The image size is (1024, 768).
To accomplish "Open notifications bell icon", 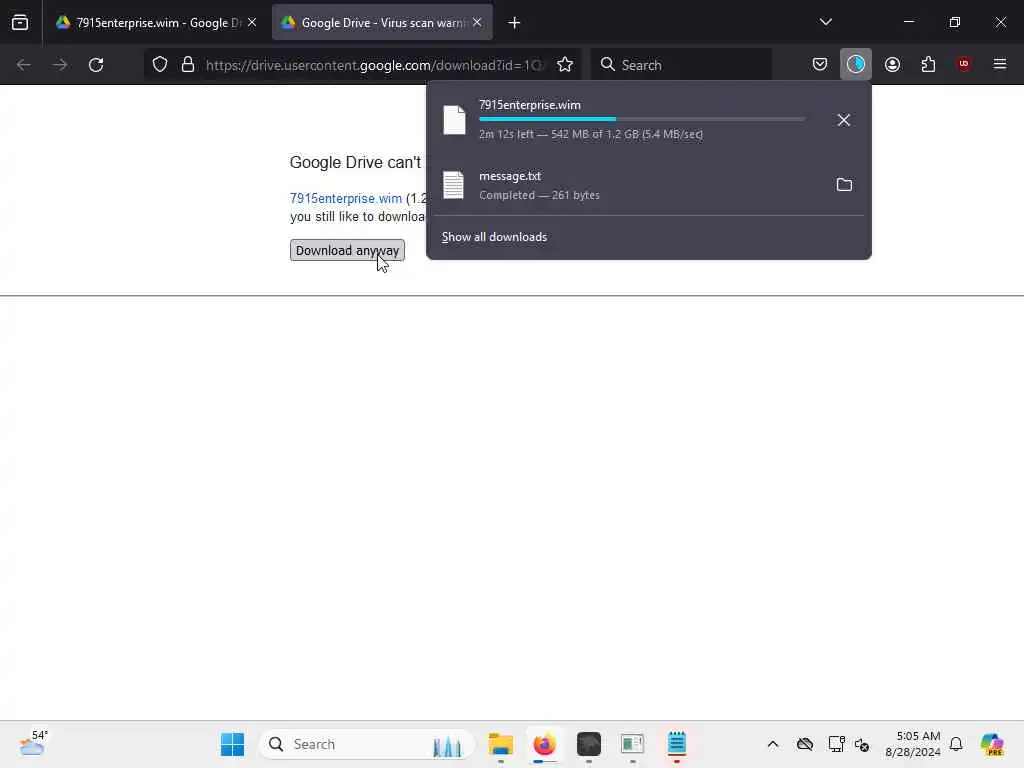I will tap(956, 744).
